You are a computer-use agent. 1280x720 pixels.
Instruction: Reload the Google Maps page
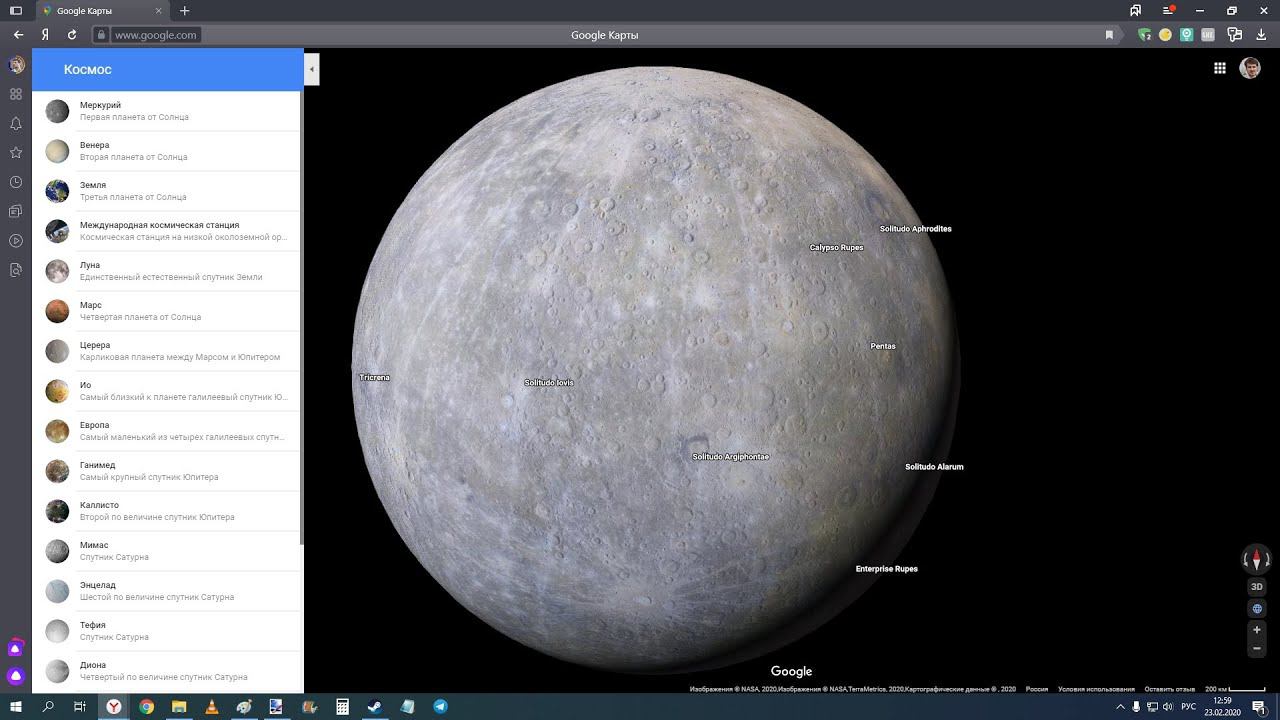pos(72,34)
